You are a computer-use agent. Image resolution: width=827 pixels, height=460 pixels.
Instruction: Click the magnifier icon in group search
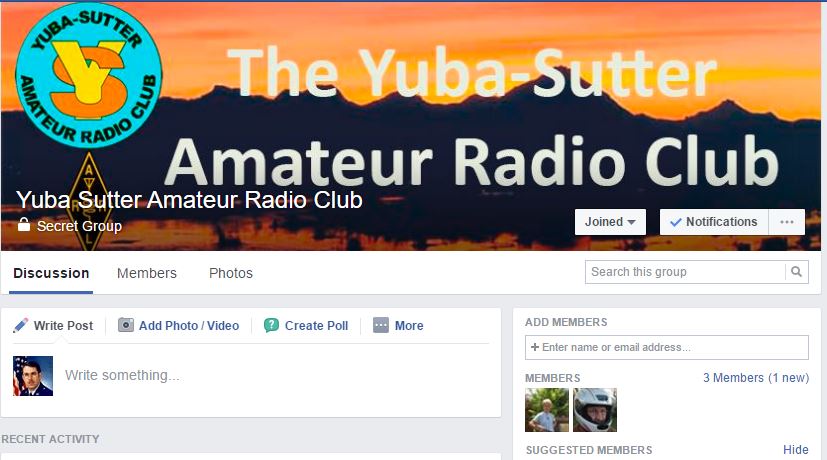pyautogui.click(x=796, y=272)
